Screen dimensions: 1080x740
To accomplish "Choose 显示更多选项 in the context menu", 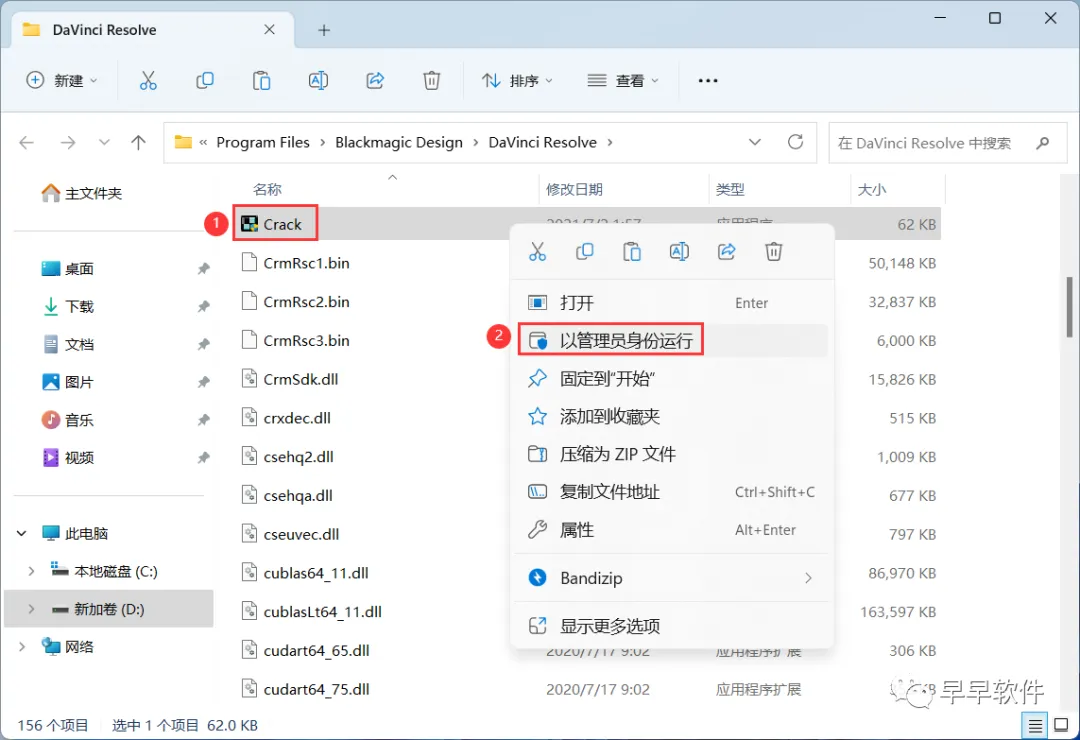I will click(672, 626).
